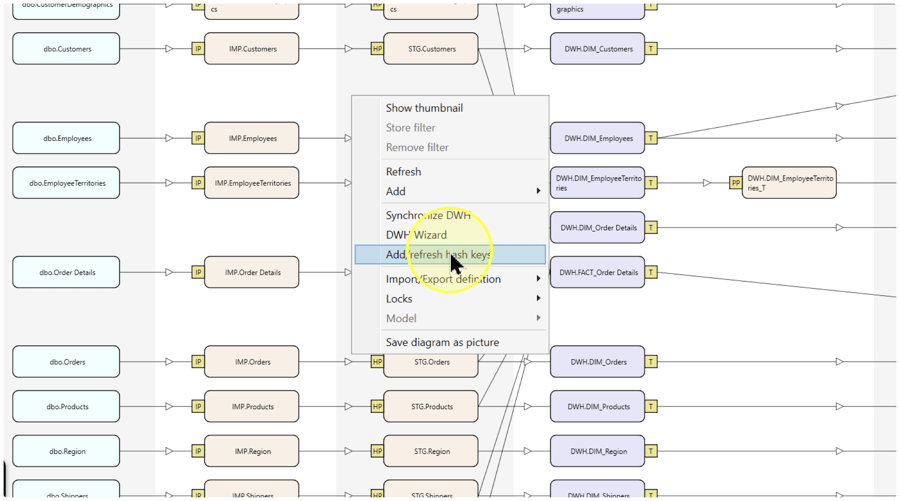Select the dbo.Order Details node
This screenshot has width=900, height=501.
click(x=66, y=272)
